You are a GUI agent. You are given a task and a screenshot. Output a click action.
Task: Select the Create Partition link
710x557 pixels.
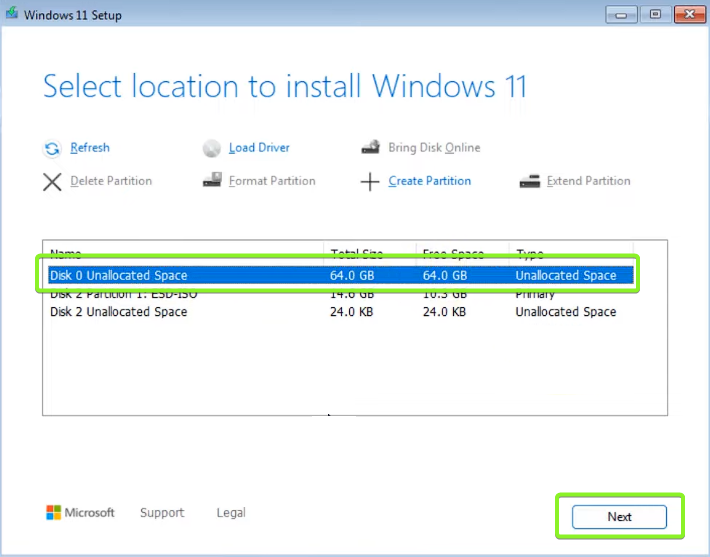[x=429, y=181]
